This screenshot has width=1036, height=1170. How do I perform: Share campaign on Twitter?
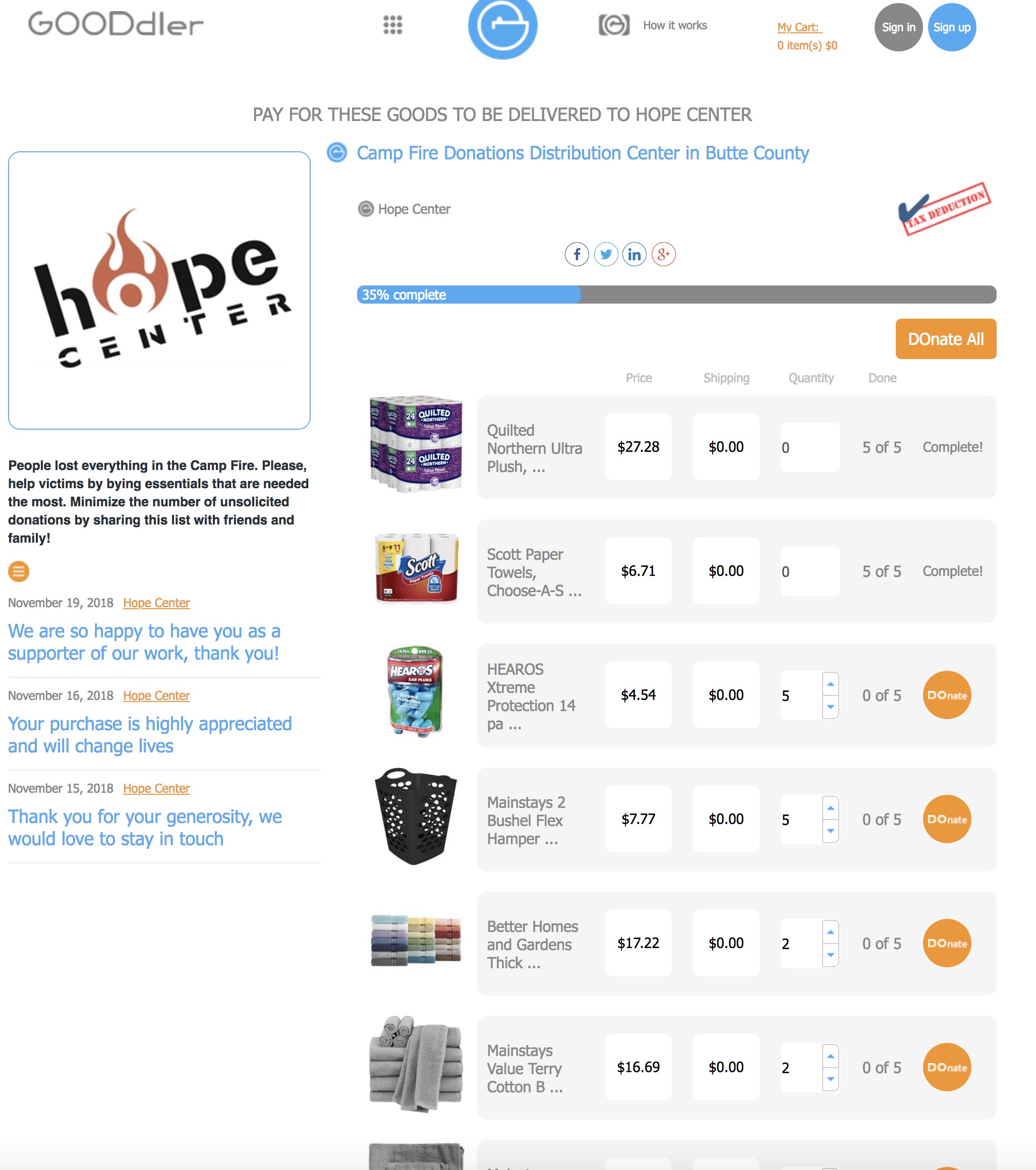point(606,254)
